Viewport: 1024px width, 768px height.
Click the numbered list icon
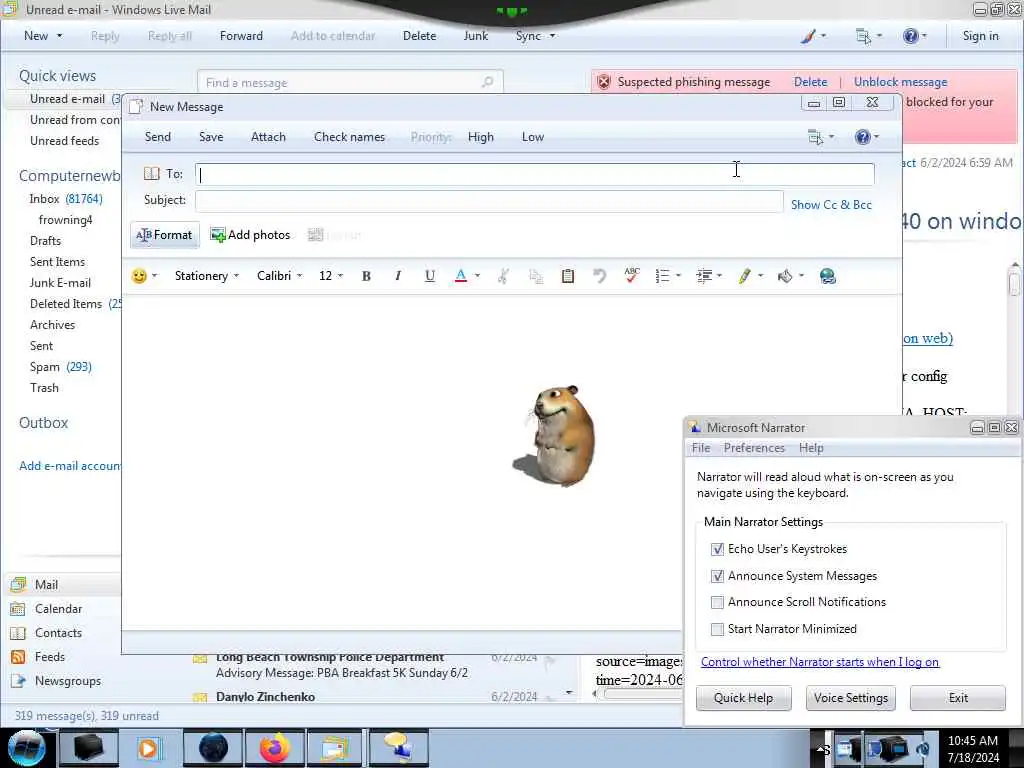(662, 276)
